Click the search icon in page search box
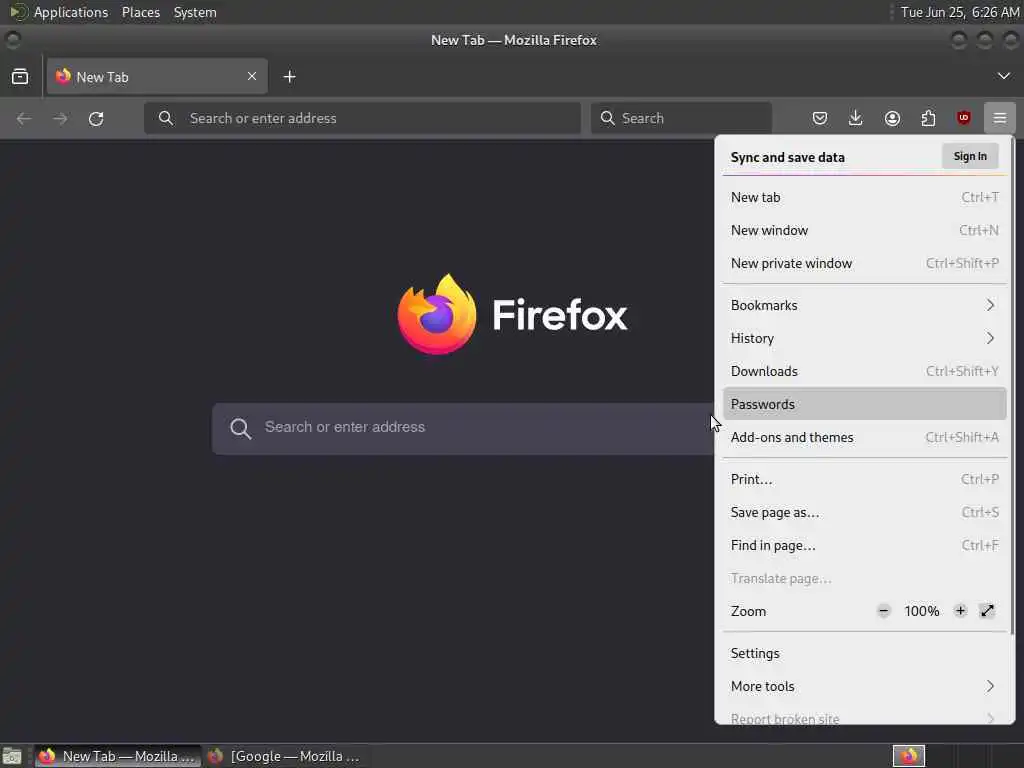The image size is (1024, 768). (240, 428)
